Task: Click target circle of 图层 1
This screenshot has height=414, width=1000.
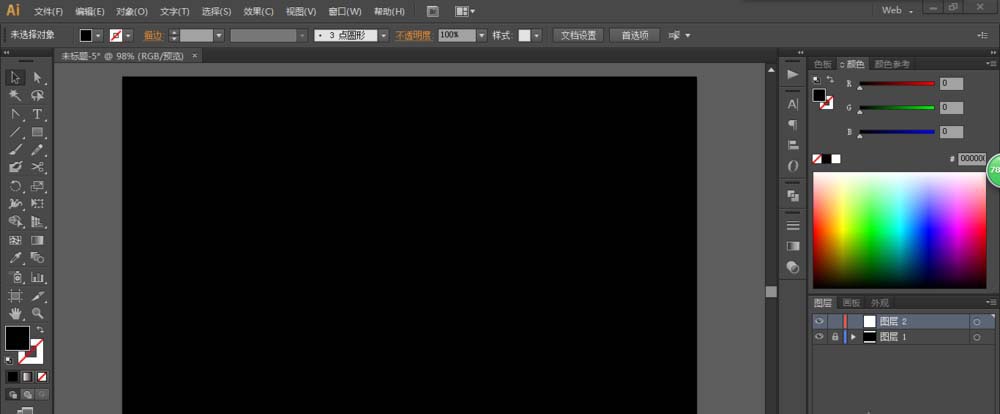Action: [977, 337]
